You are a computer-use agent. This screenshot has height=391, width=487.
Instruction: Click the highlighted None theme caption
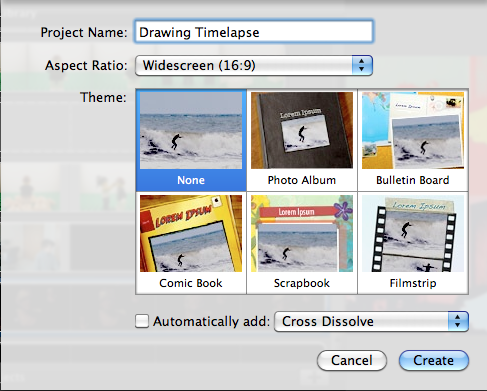[191, 180]
